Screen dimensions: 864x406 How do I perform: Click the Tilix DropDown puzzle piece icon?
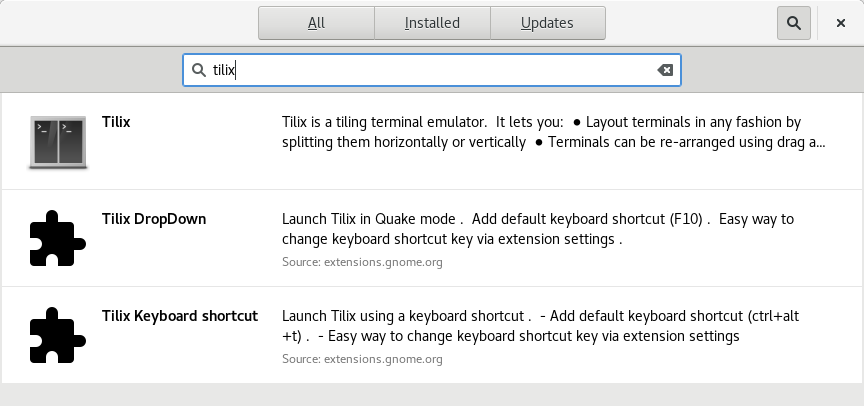point(58,238)
